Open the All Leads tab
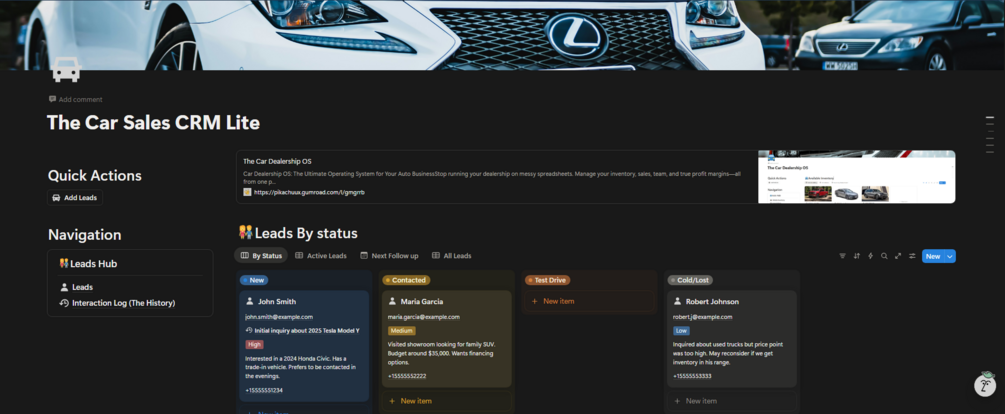This screenshot has width=1005, height=414. tap(451, 256)
